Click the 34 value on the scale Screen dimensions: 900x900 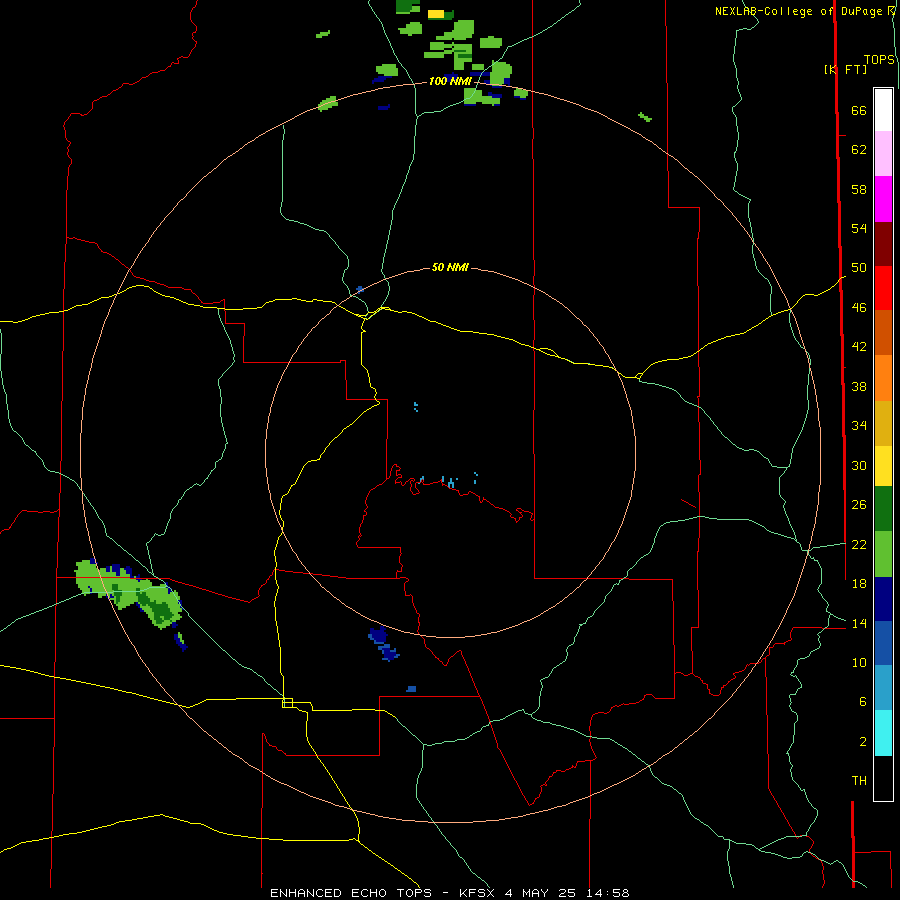click(859, 426)
